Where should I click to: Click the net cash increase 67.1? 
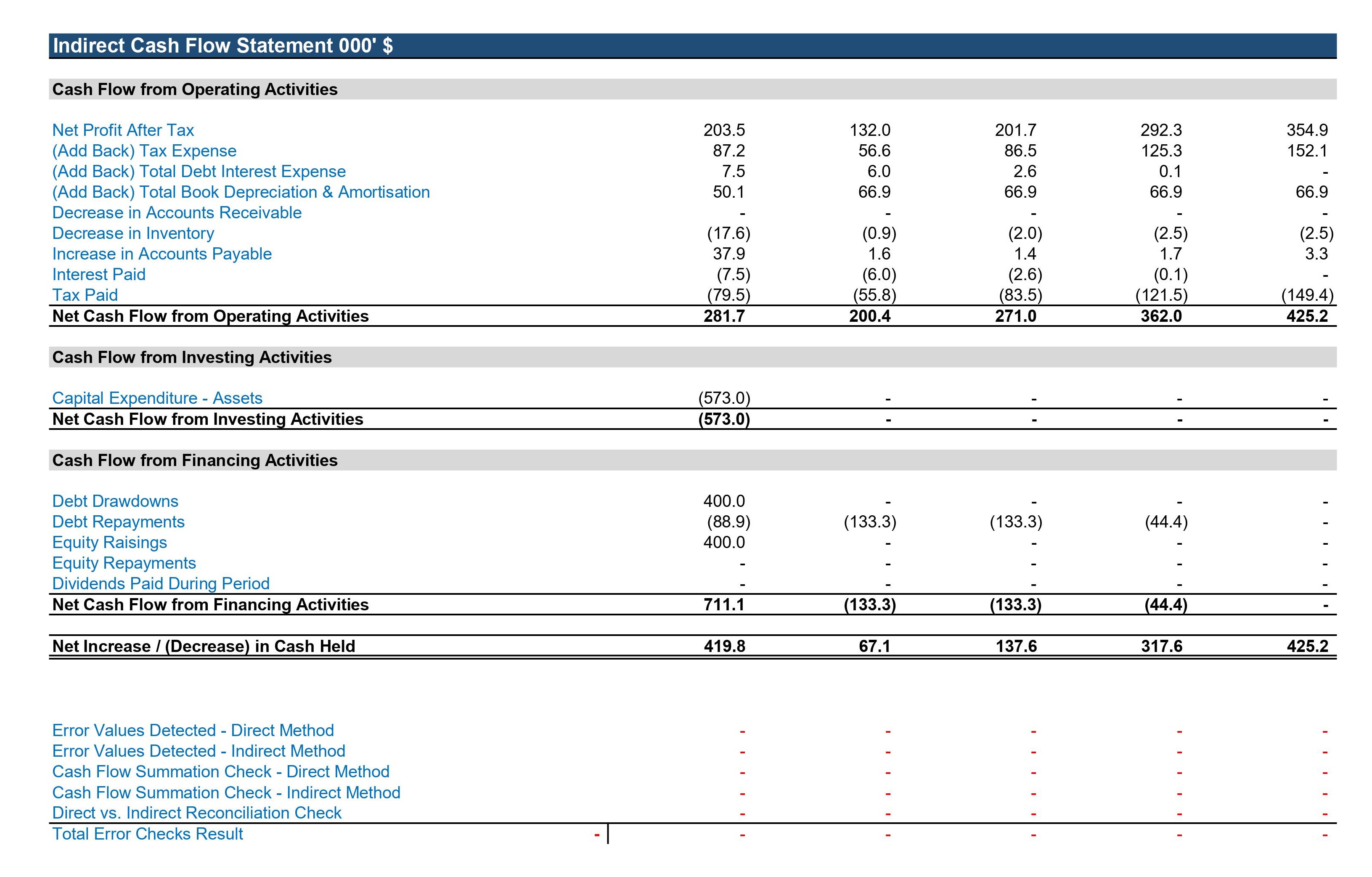click(874, 646)
